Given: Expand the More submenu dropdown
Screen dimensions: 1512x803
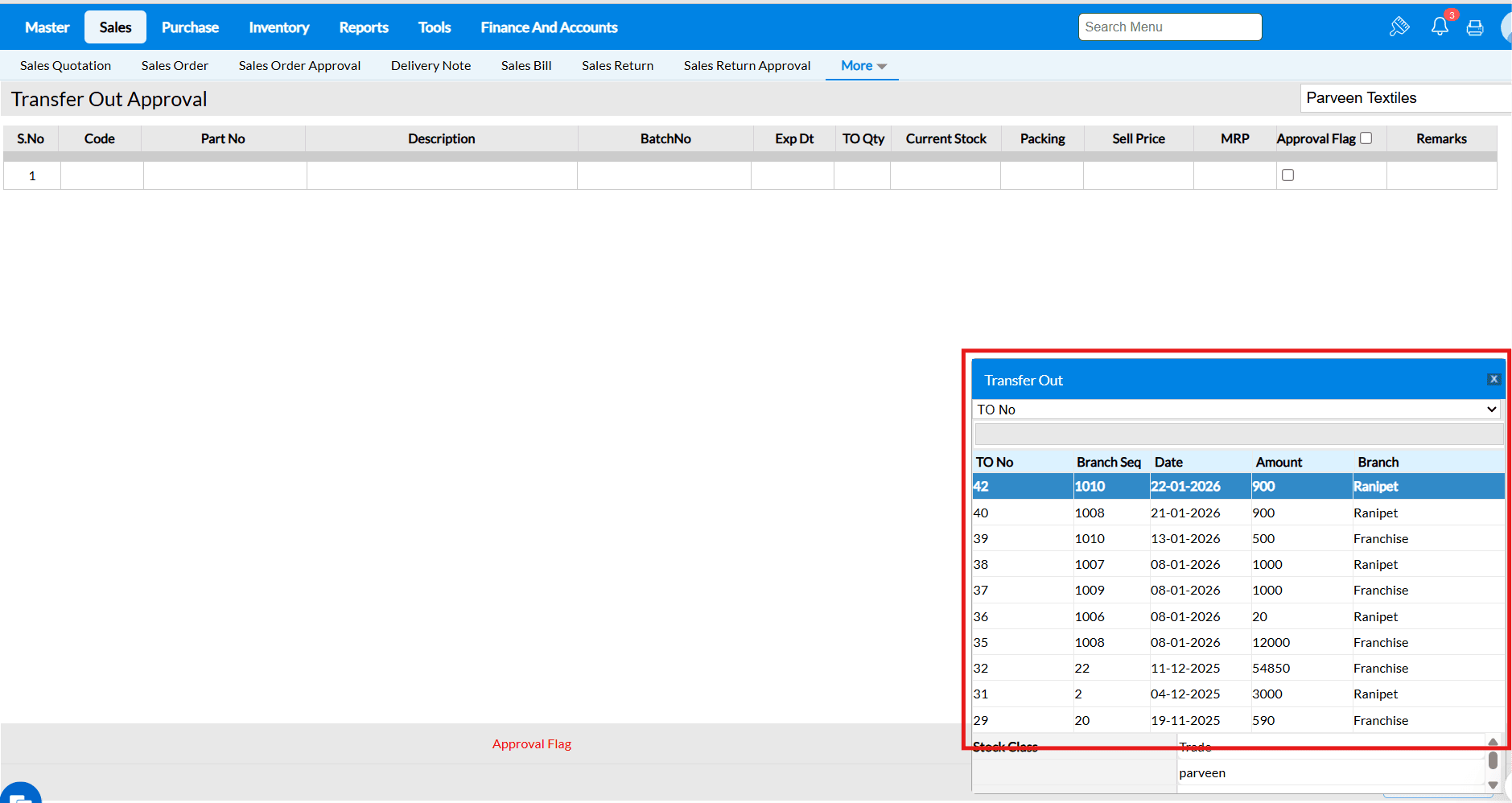Looking at the screenshot, I should pyautogui.click(x=863, y=66).
